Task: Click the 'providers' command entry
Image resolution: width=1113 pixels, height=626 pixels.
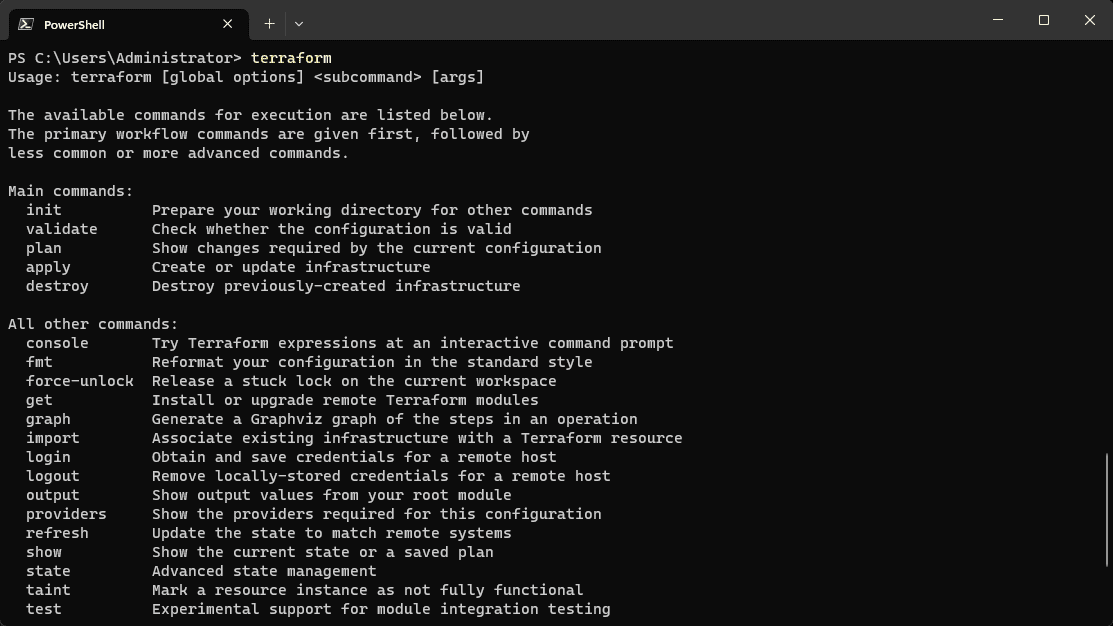Action: [66, 514]
